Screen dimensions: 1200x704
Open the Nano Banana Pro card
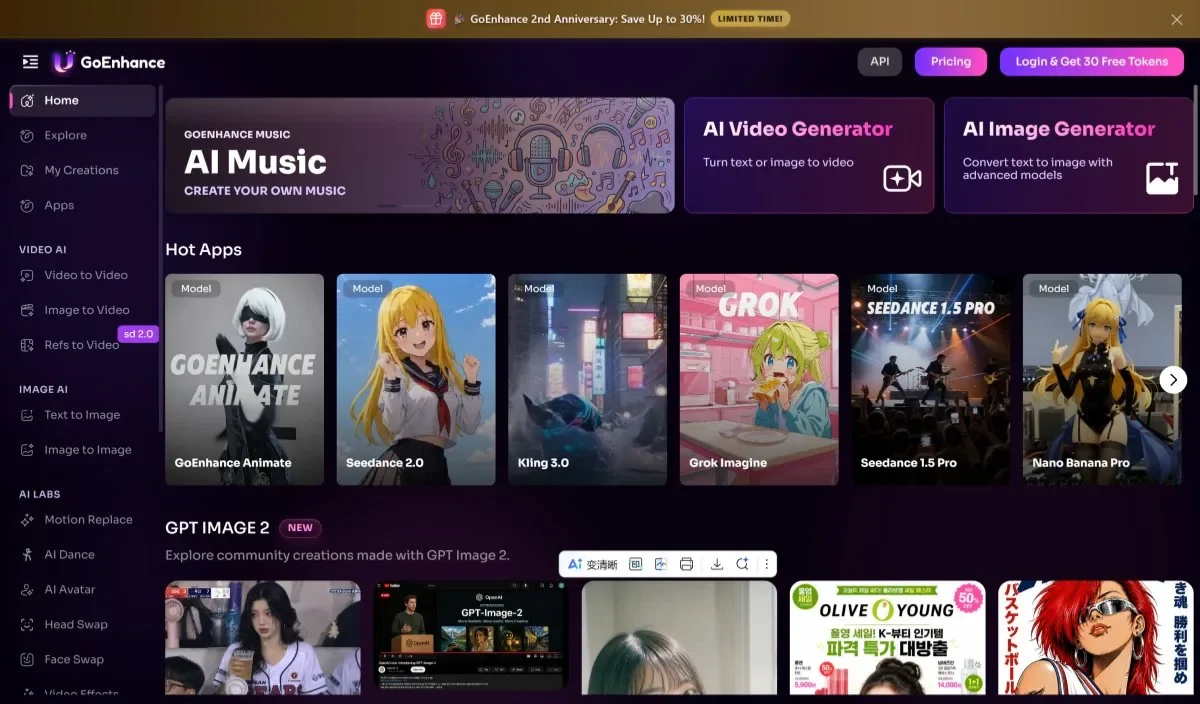pos(1102,380)
